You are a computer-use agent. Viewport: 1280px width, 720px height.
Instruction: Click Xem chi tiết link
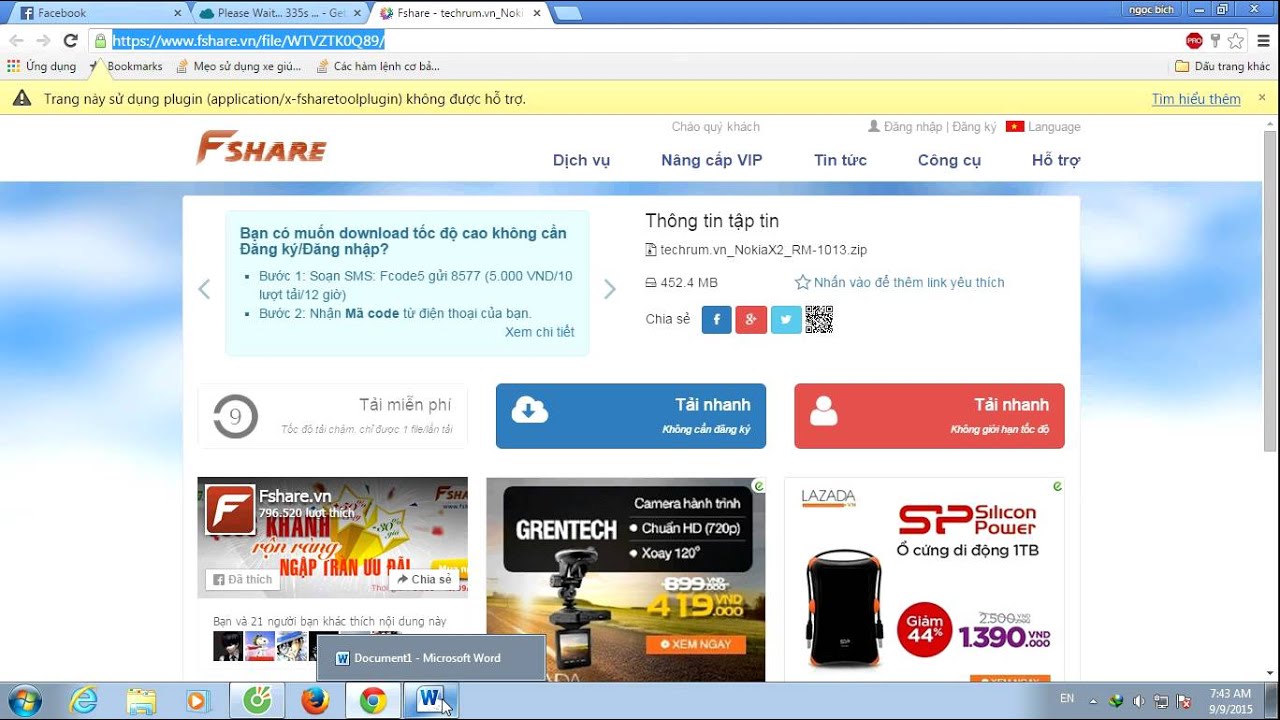pyautogui.click(x=540, y=332)
